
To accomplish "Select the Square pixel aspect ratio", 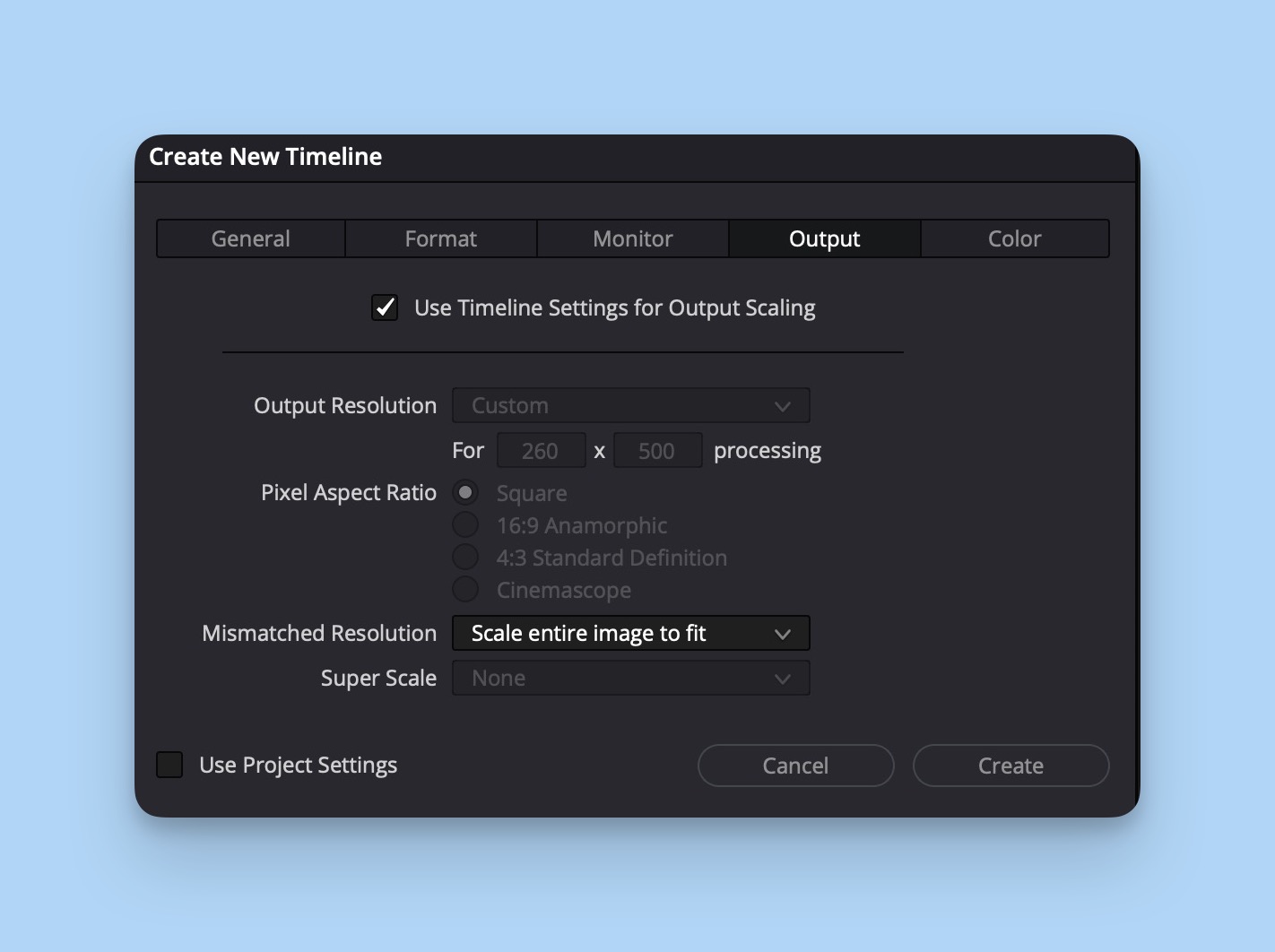I will pyautogui.click(x=465, y=492).
